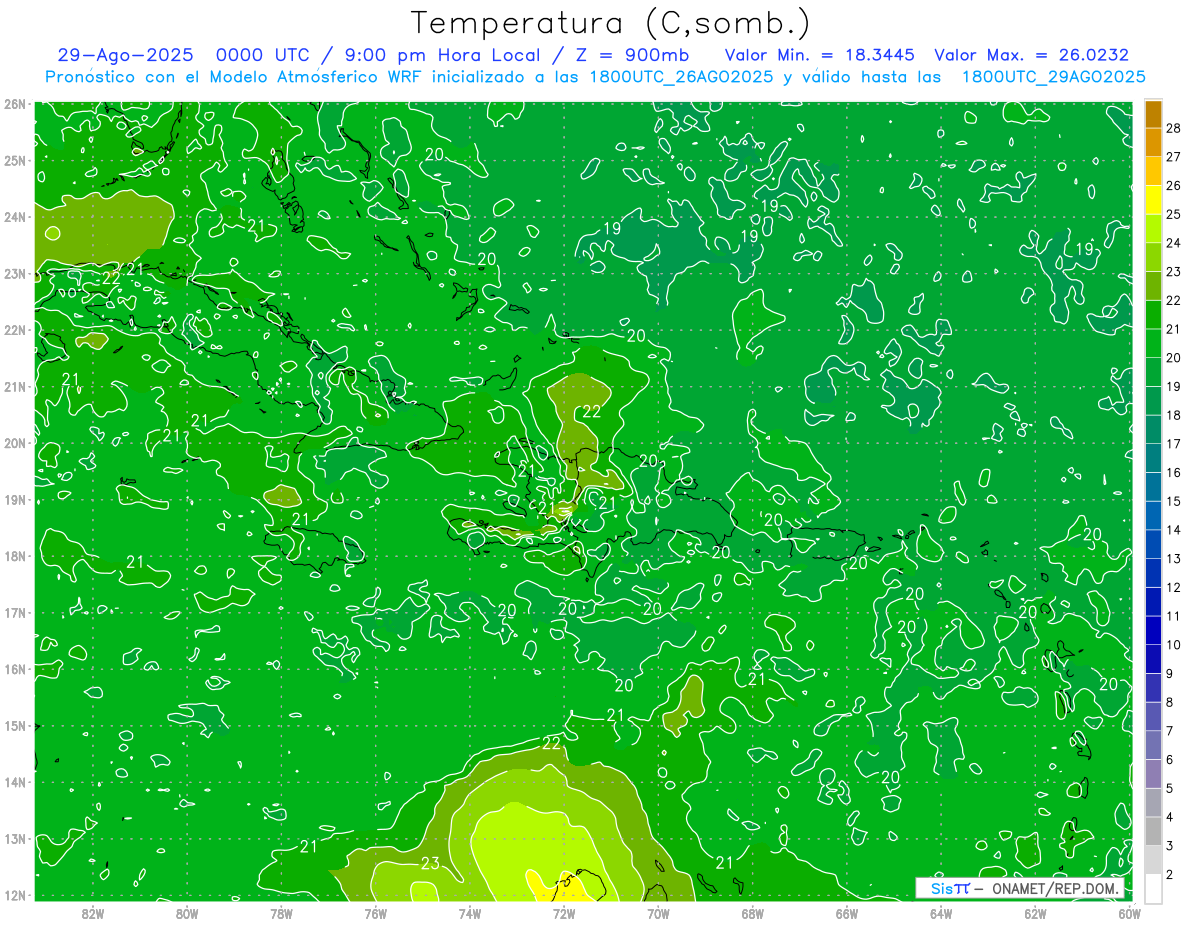Click the orange swatch between 27 and 28
The image size is (1200, 927).
[1153, 142]
